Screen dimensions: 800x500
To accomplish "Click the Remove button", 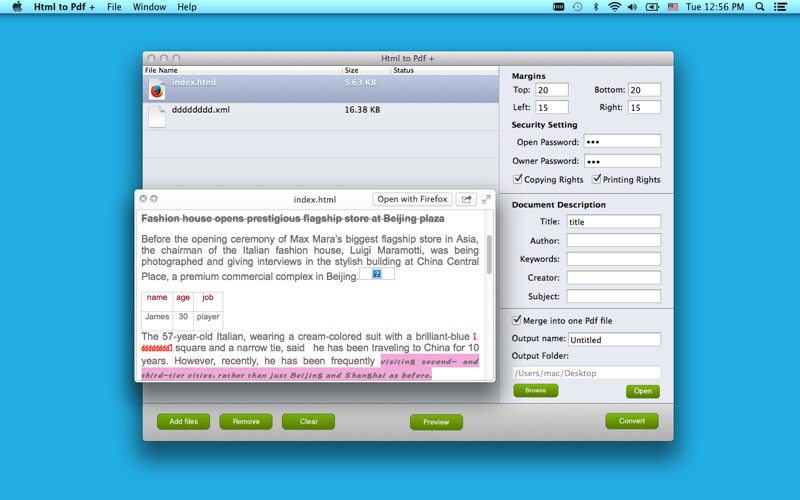I will (x=246, y=421).
